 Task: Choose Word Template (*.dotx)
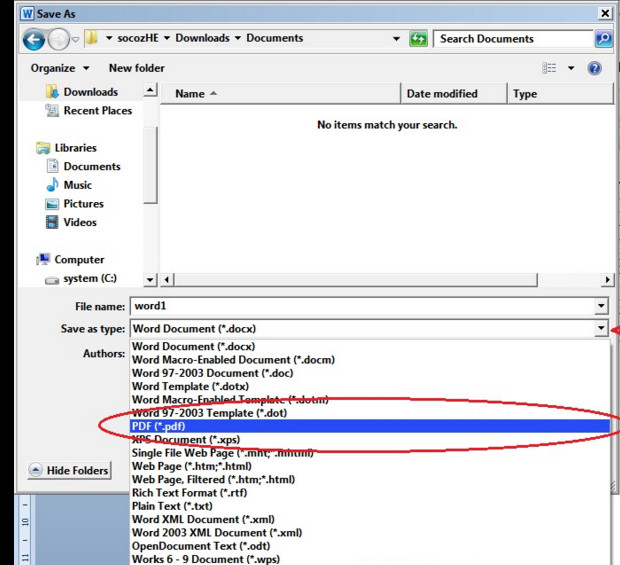(370, 386)
